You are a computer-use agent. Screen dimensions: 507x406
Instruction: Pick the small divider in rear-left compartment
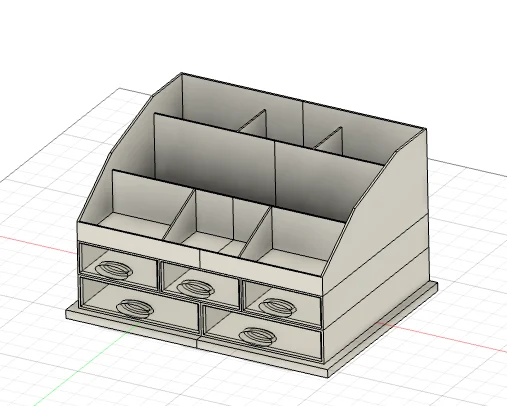click(255, 123)
